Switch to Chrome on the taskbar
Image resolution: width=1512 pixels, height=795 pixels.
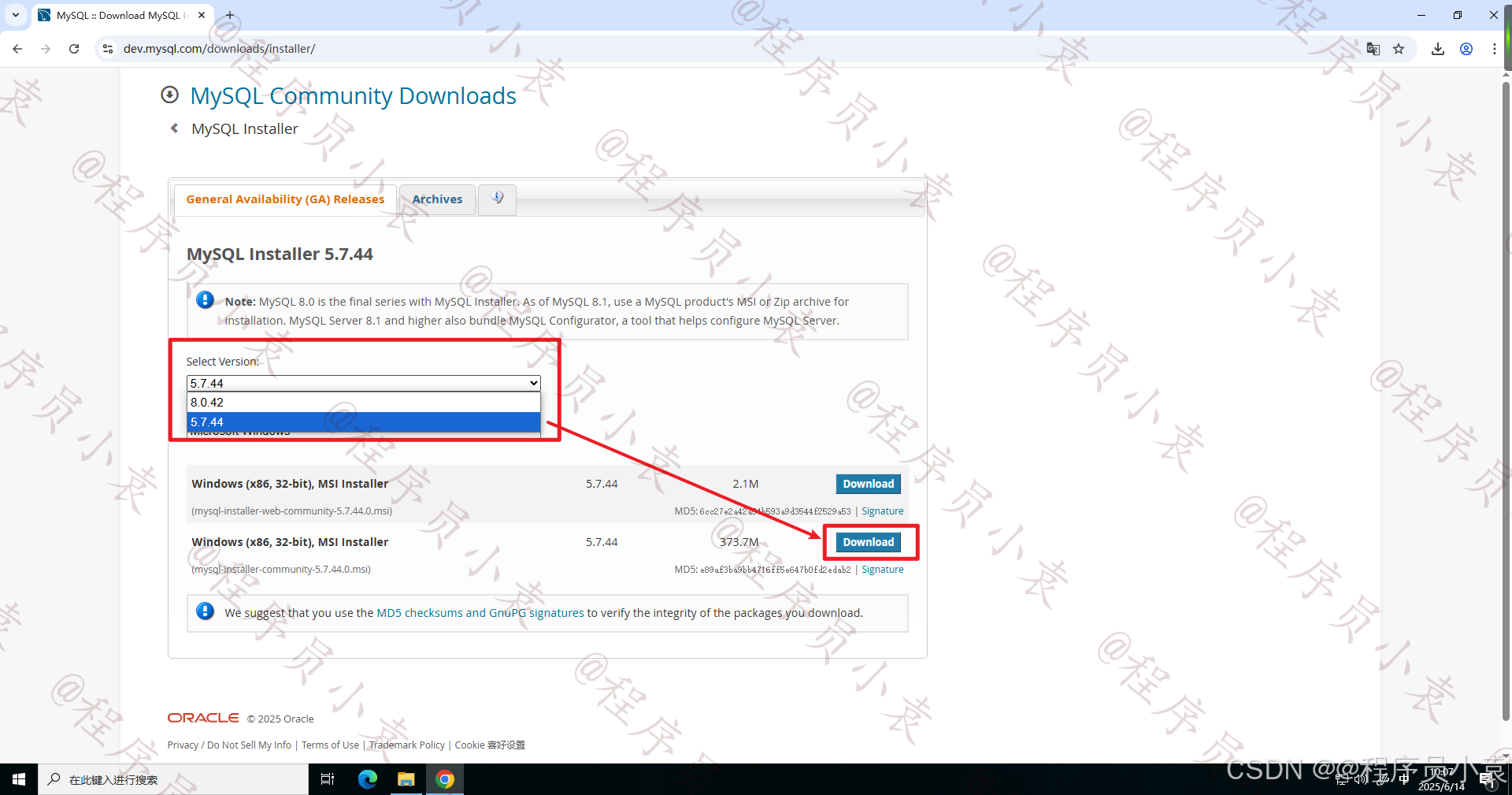click(445, 779)
